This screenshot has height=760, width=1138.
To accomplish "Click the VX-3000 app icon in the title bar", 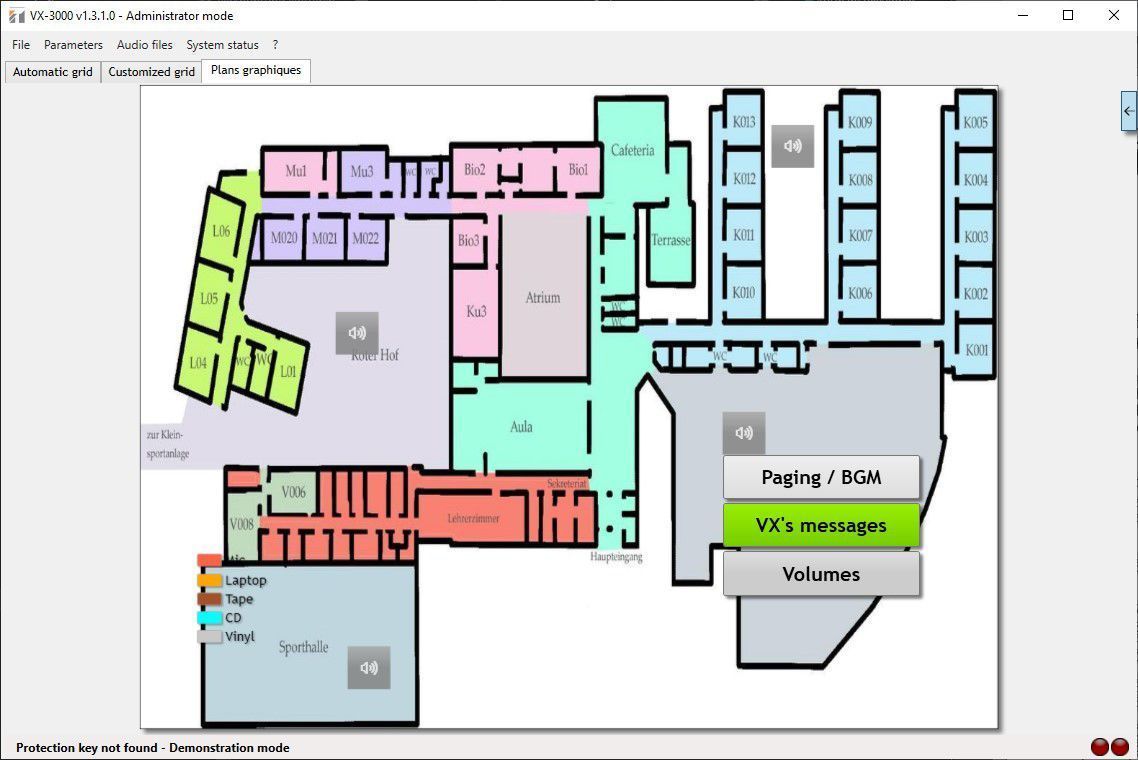I will (16, 15).
